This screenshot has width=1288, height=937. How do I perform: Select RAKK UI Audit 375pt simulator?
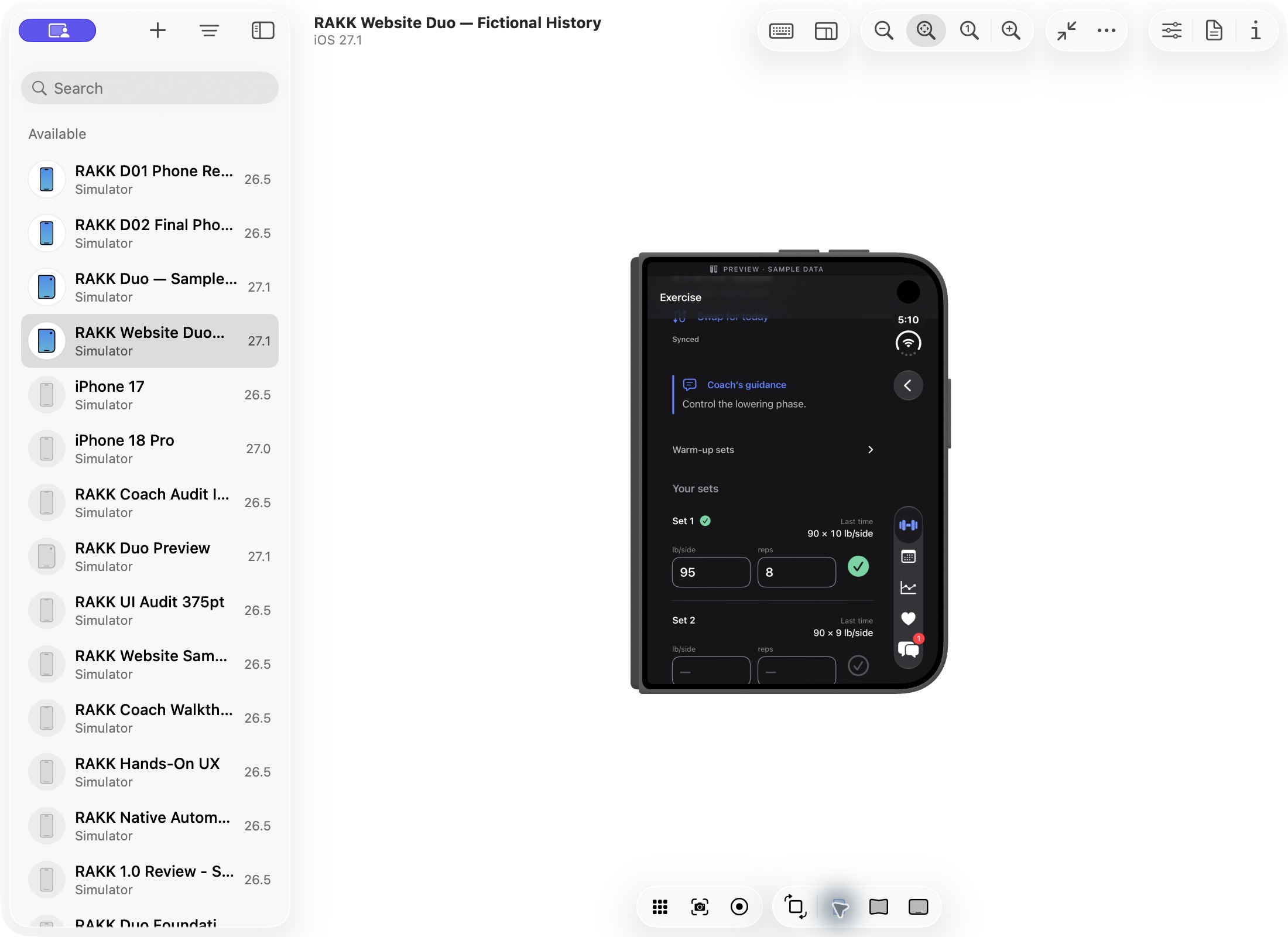tap(150, 610)
